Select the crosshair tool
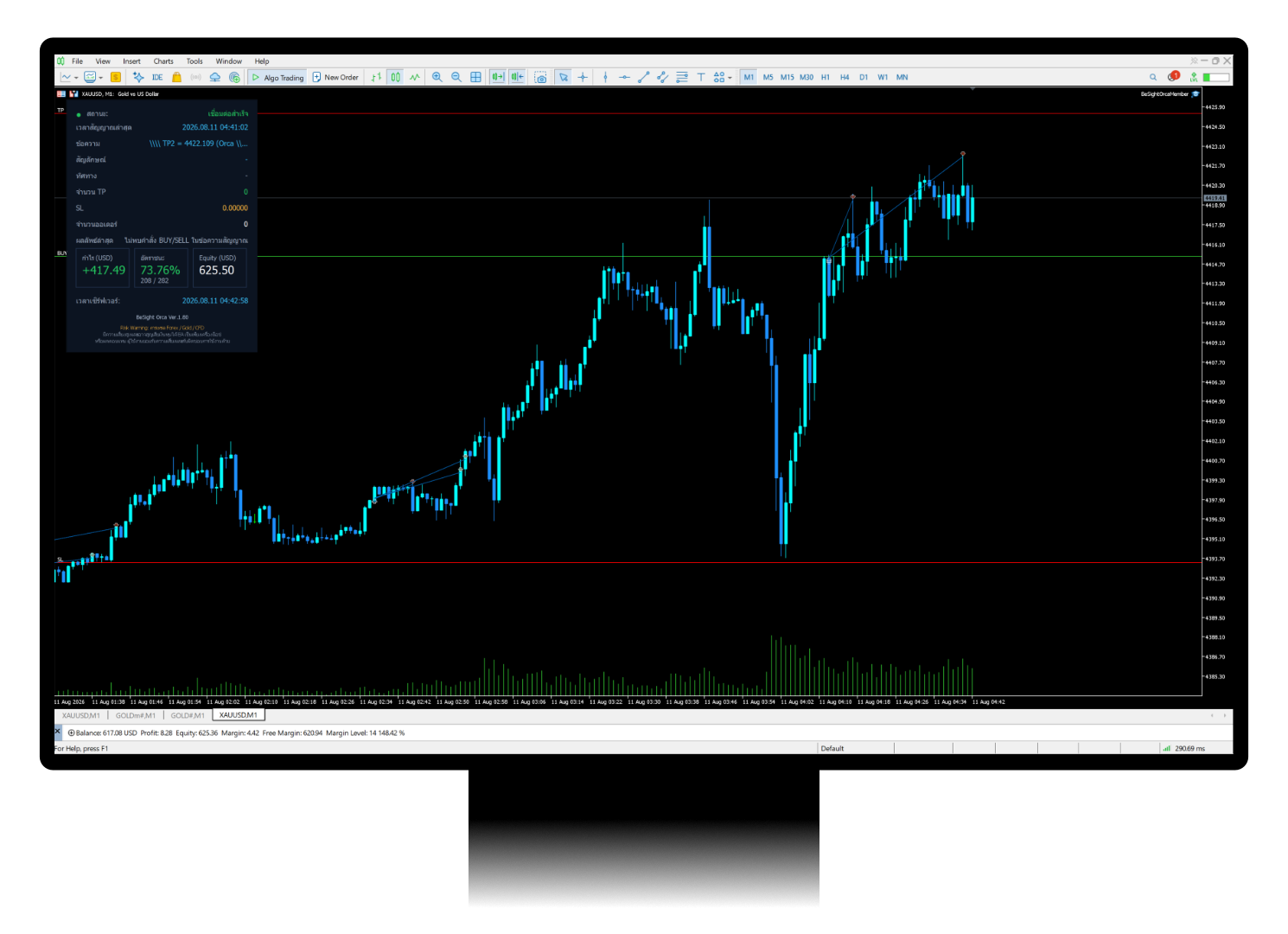1288x934 pixels. click(x=583, y=77)
